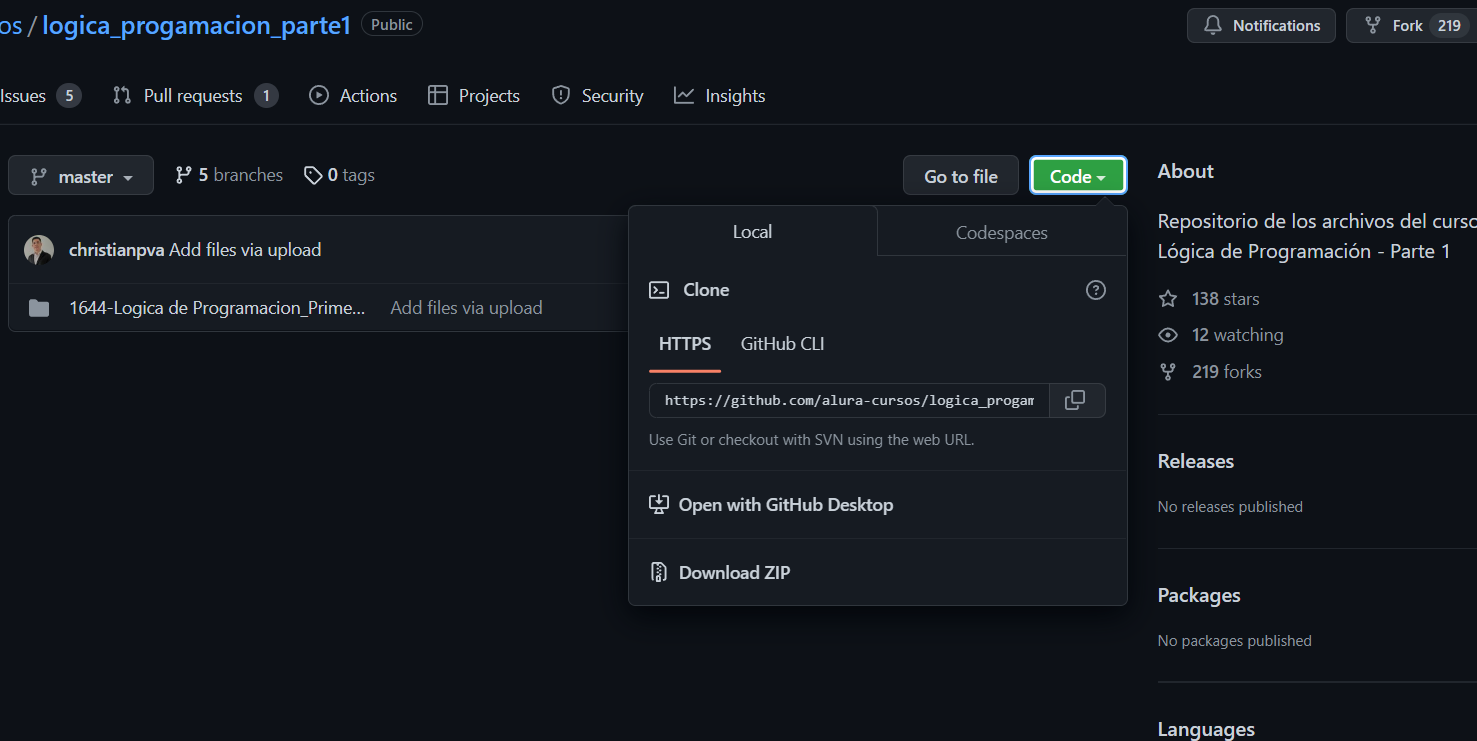Click the folder icon for 1644-Logica

pos(39,308)
